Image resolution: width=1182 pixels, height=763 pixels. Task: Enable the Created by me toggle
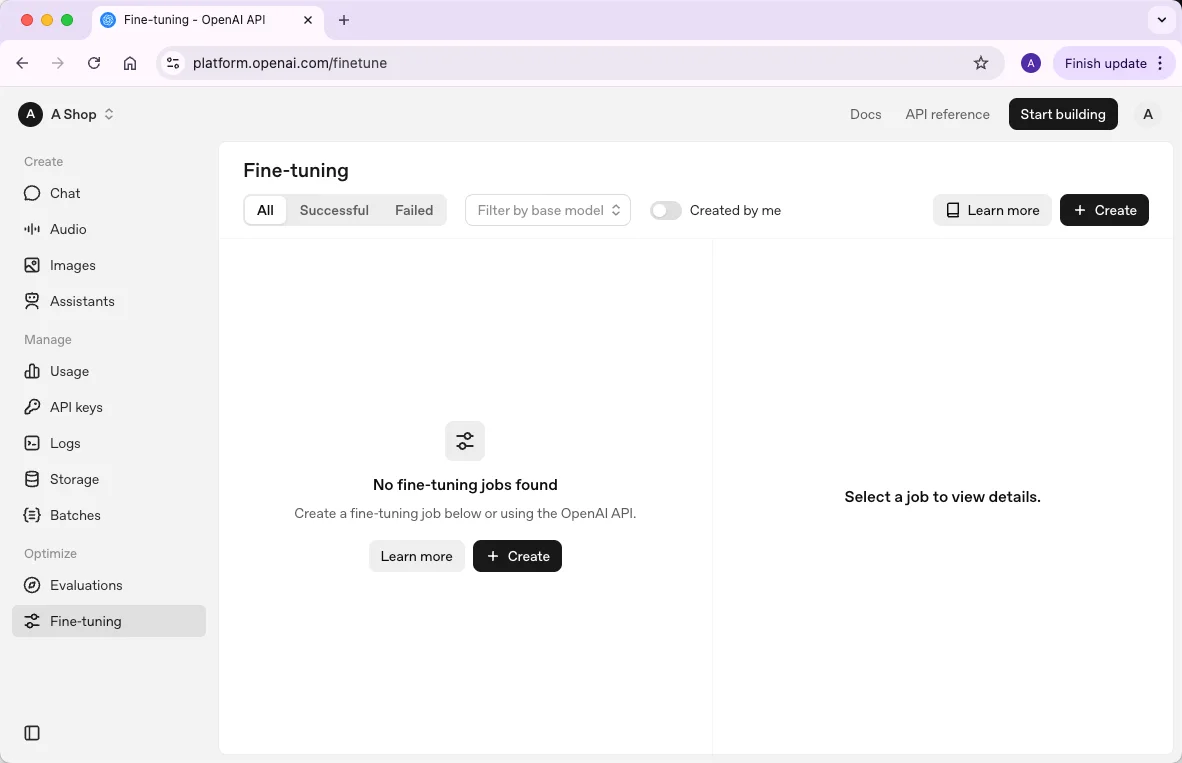click(666, 210)
